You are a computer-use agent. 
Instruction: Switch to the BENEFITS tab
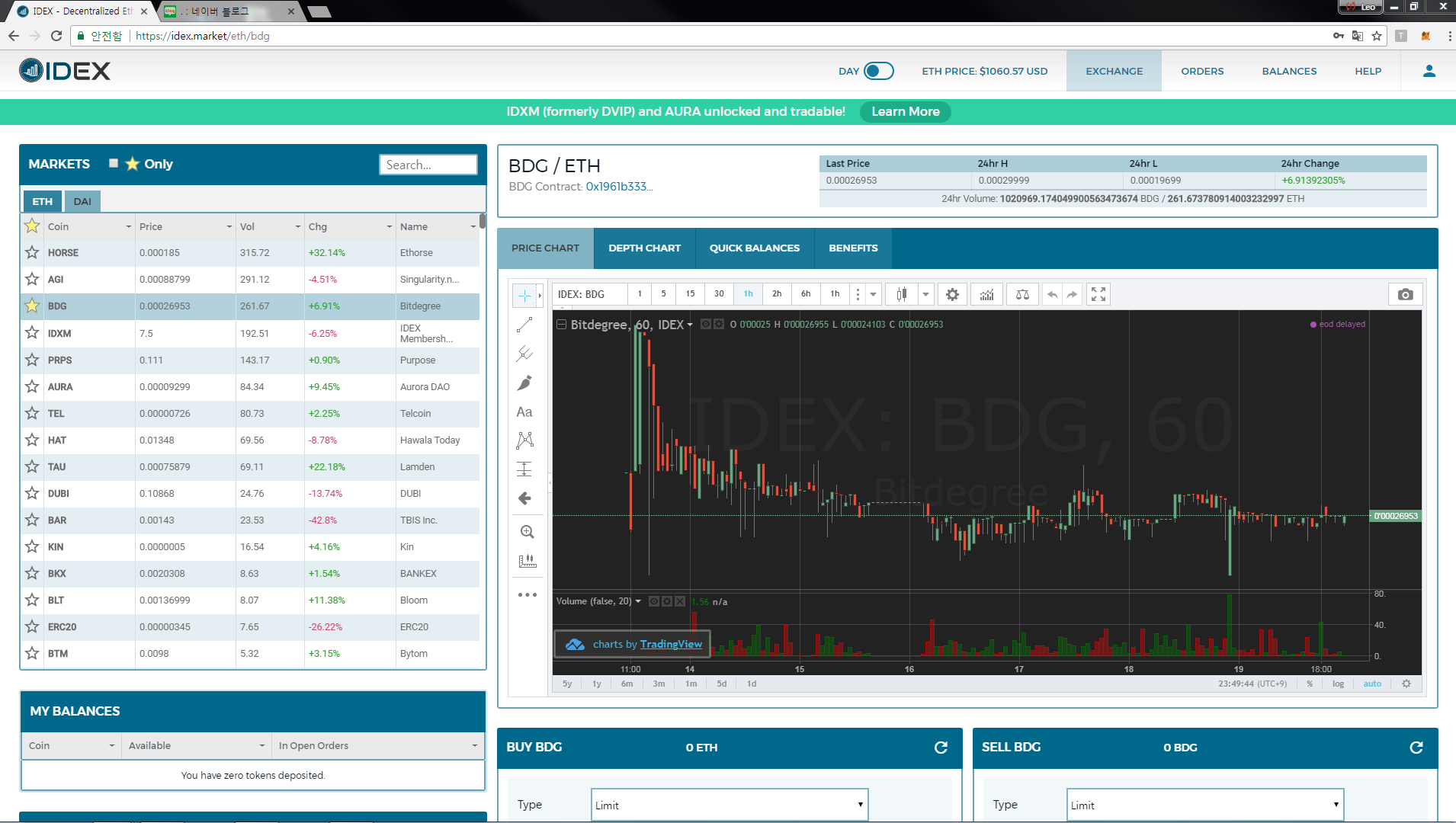pos(853,248)
